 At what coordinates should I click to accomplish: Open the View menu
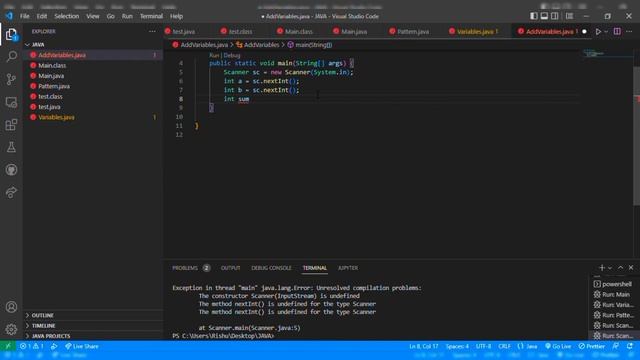click(x=93, y=16)
